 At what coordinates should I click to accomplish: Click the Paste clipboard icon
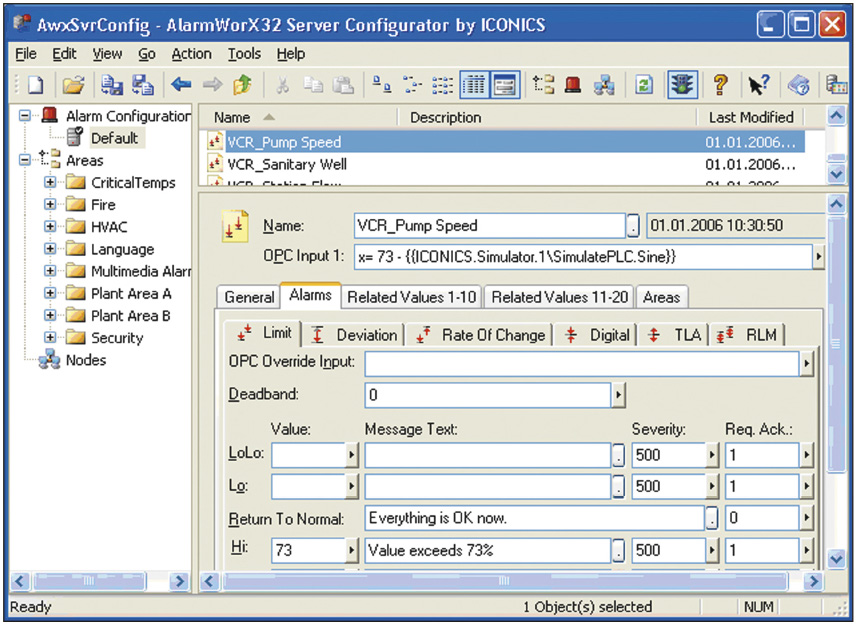point(344,85)
